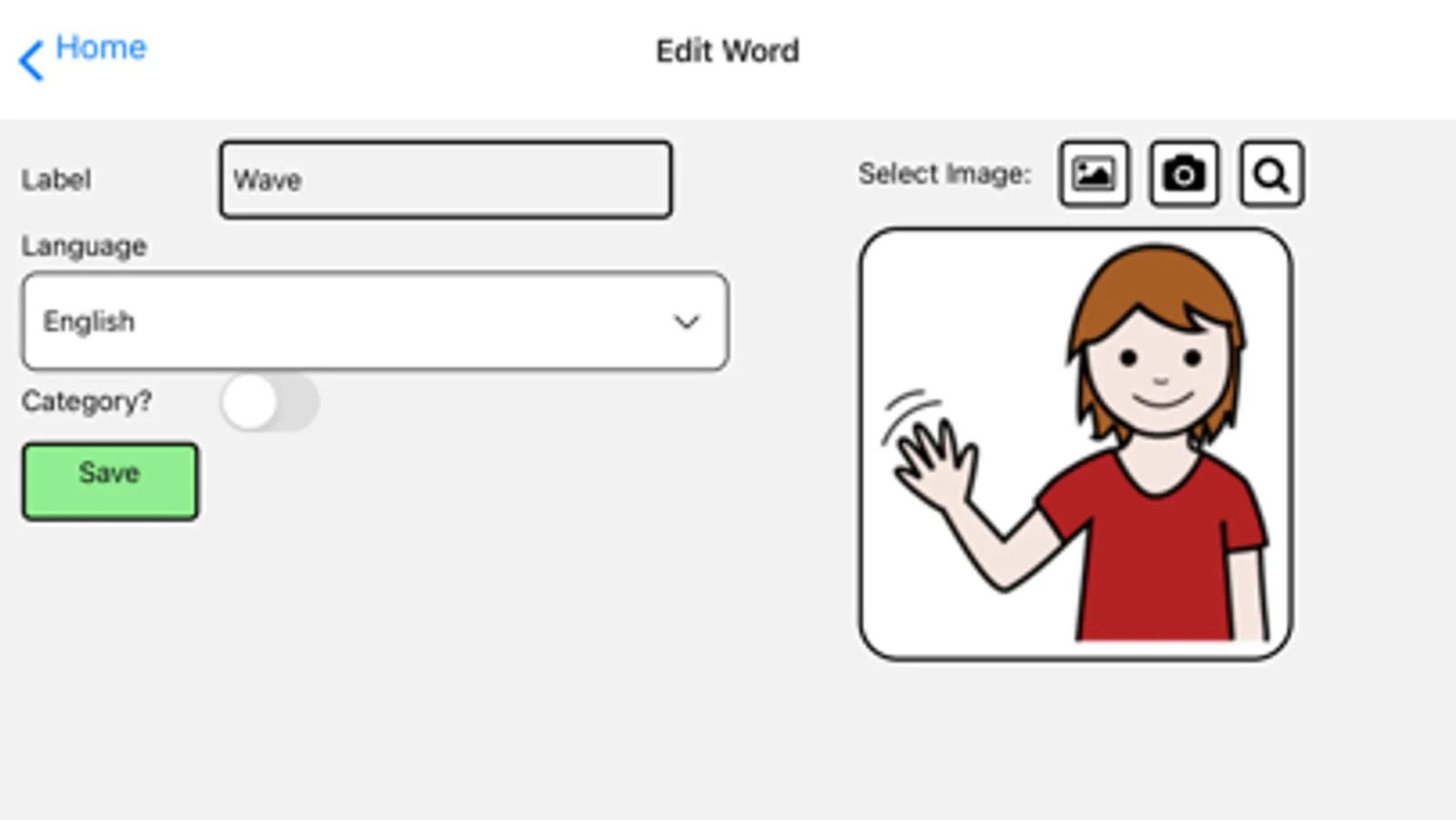
Task: Open the Language dropdown
Action: coord(374,321)
